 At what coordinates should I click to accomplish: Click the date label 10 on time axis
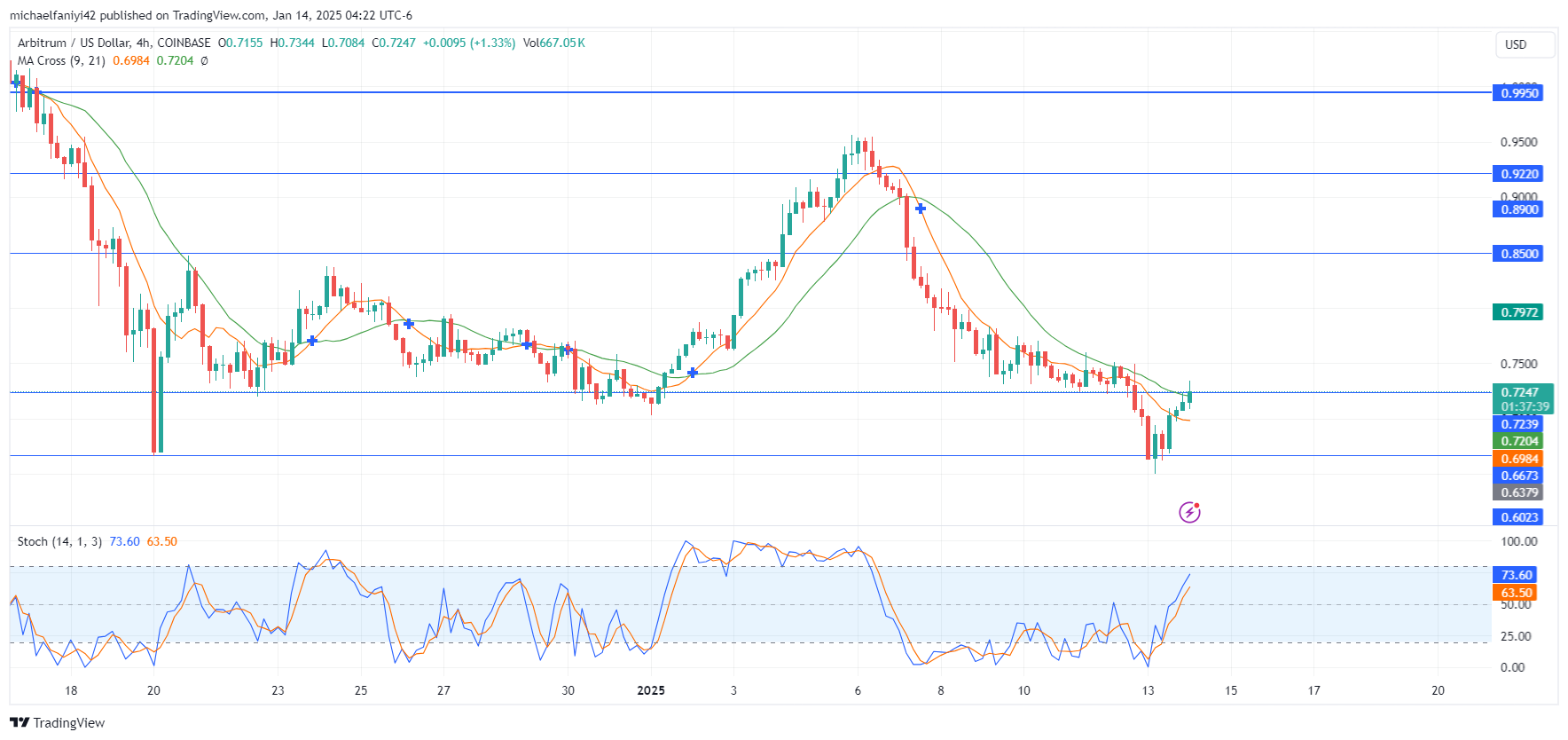tap(1023, 690)
